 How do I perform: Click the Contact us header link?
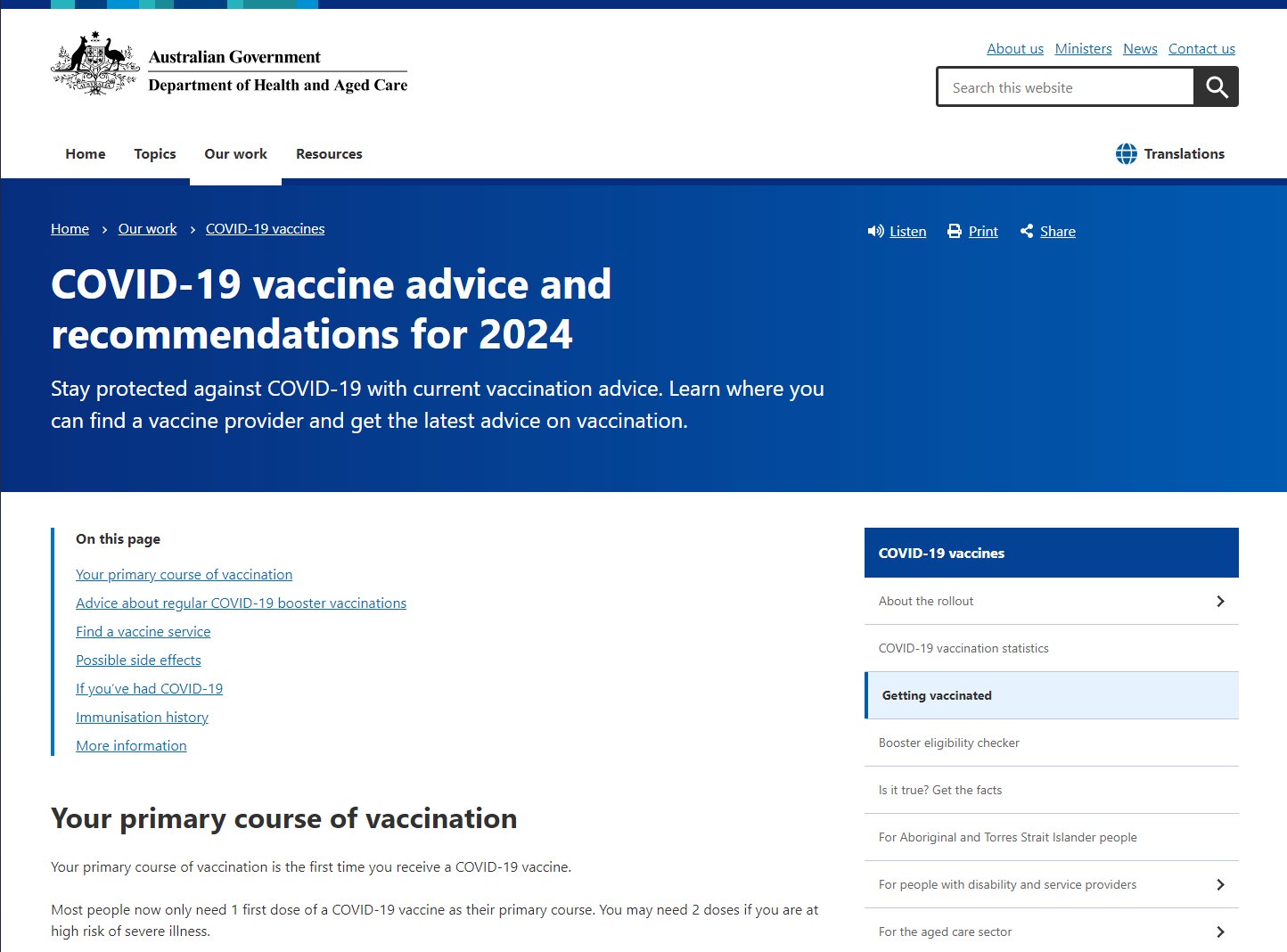coord(1201,48)
